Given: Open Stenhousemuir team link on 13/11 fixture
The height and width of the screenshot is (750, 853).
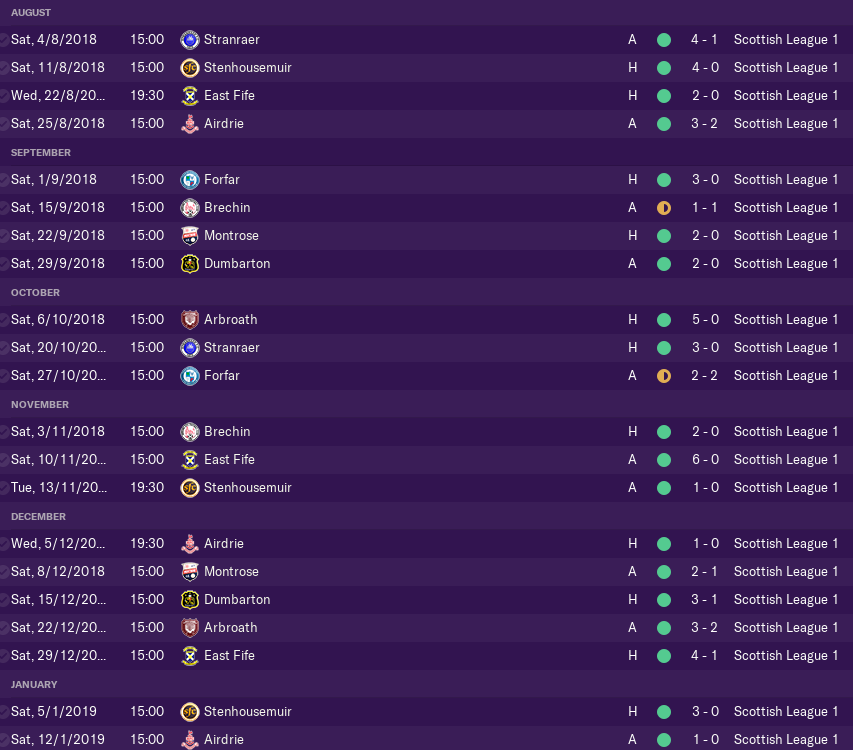Looking at the screenshot, I should click(248, 488).
